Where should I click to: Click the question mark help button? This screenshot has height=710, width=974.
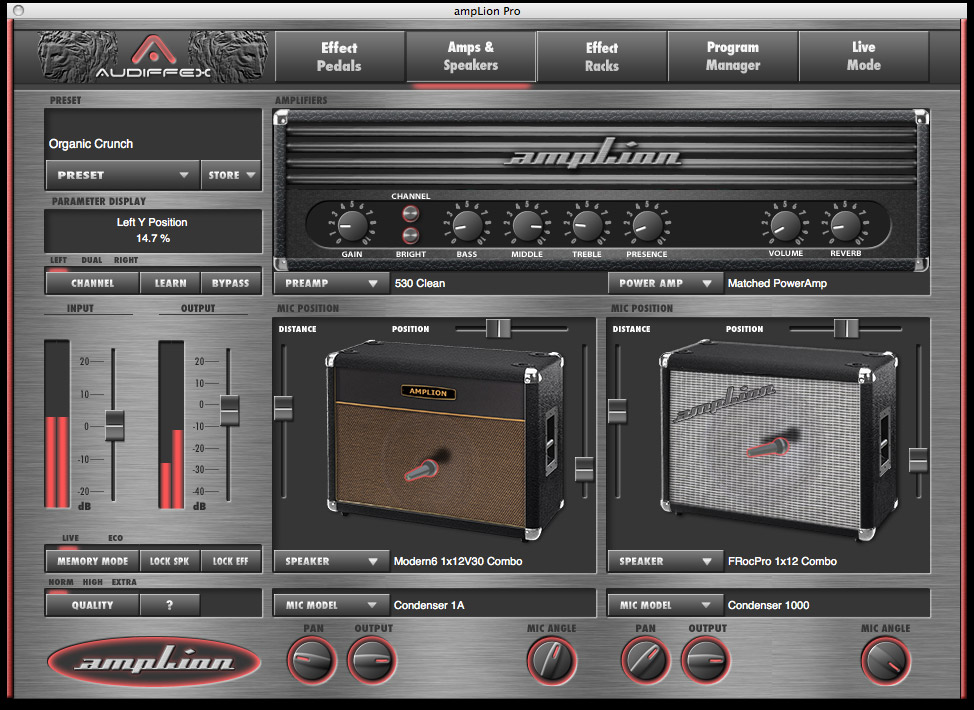(170, 605)
